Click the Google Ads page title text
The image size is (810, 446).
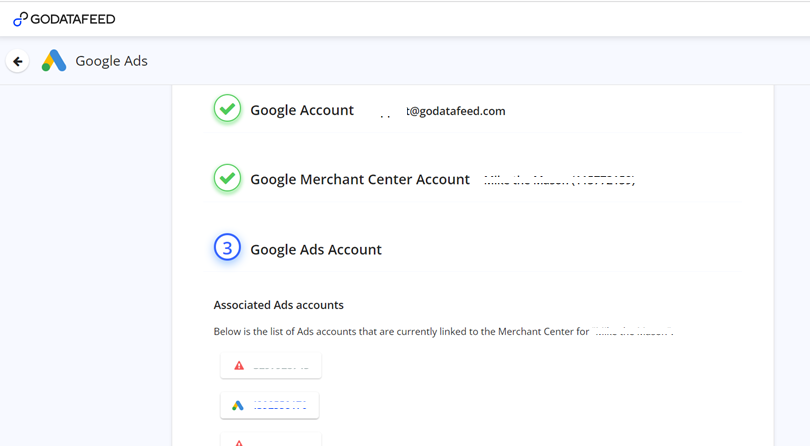point(112,61)
